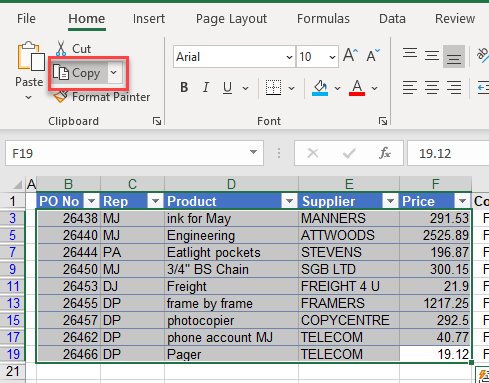
Task: Toggle bottom vertical alignment
Action: [x=454, y=56]
